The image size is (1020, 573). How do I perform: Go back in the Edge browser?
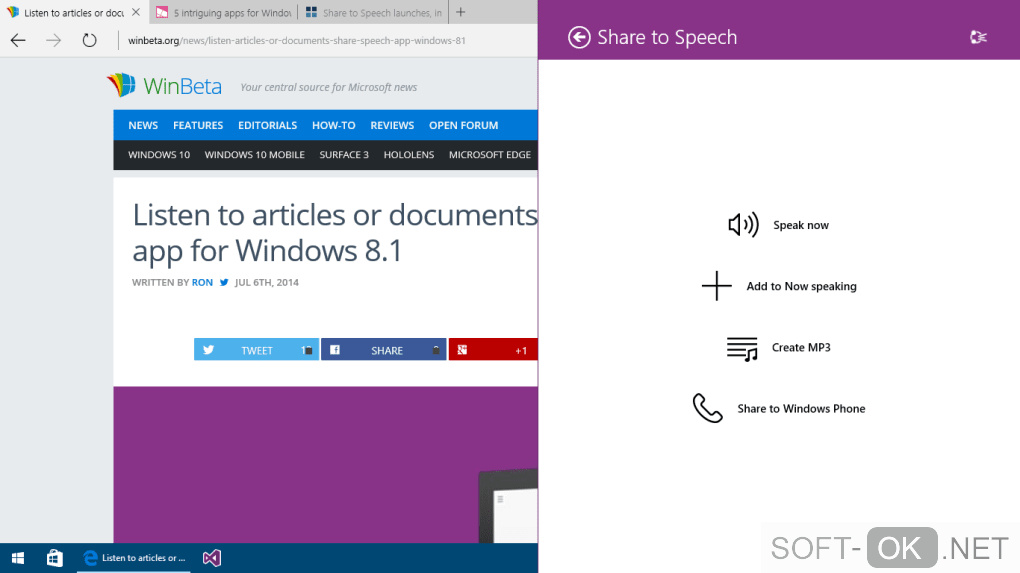pyautogui.click(x=18, y=40)
